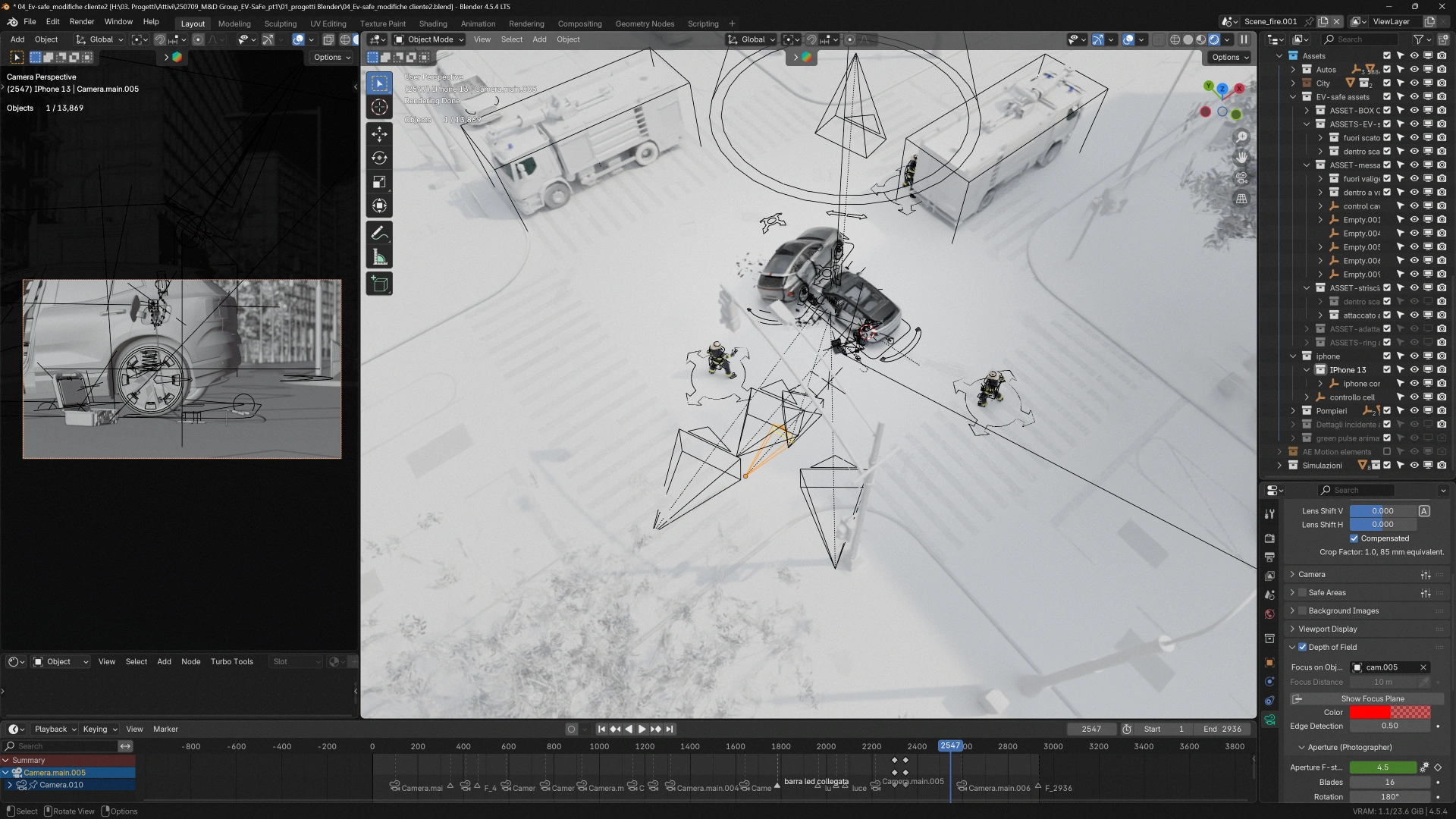1456x819 pixels.
Task: Select the Annotate tool
Action: 379,234
